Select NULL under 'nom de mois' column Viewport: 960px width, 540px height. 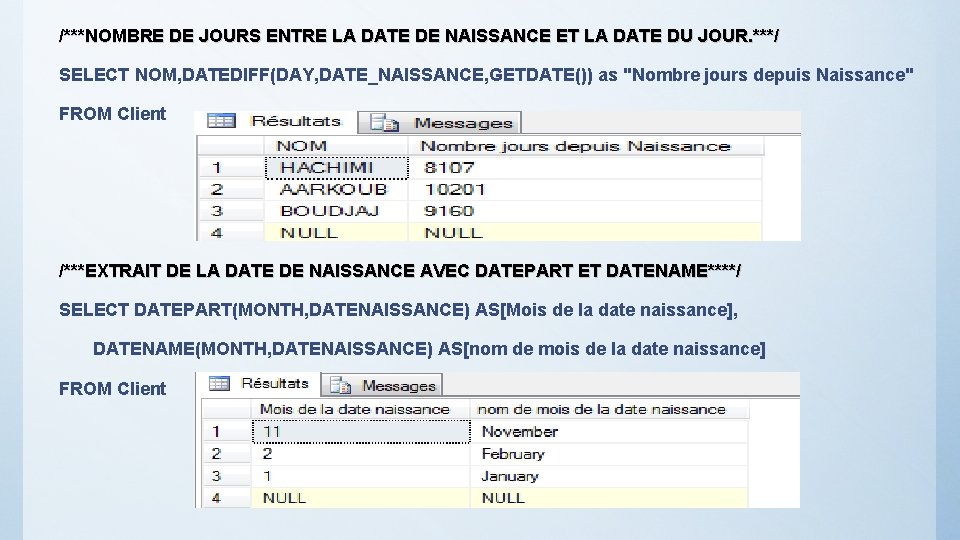pyautogui.click(x=609, y=498)
